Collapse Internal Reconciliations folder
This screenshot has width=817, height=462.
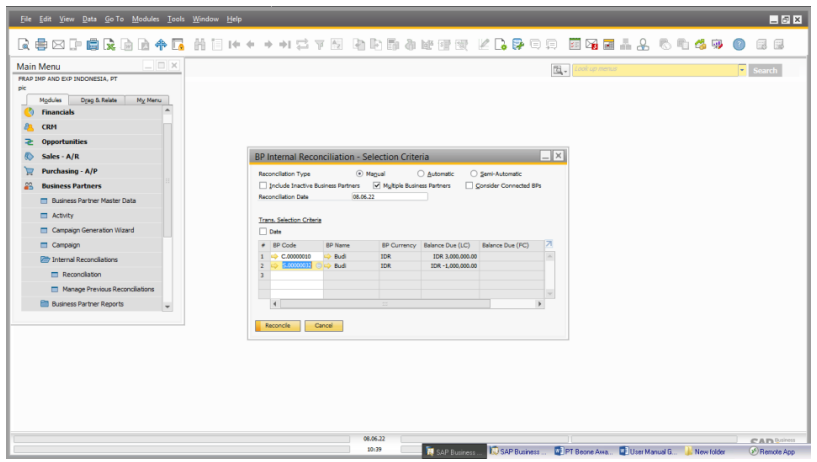pos(45,259)
